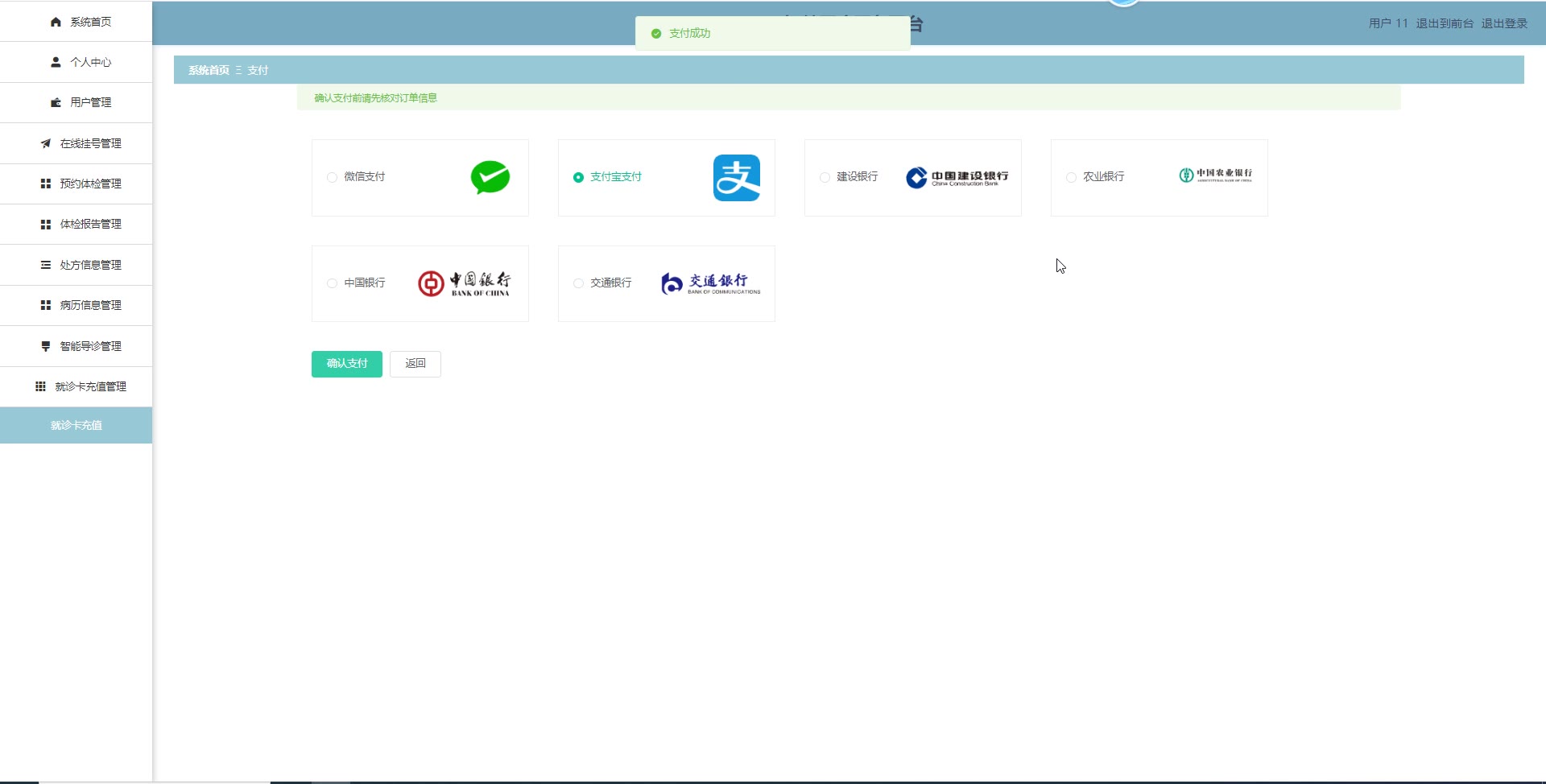This screenshot has width=1546, height=784.
Task: Click the 支付宝支付 label text
Action: pyautogui.click(x=616, y=177)
